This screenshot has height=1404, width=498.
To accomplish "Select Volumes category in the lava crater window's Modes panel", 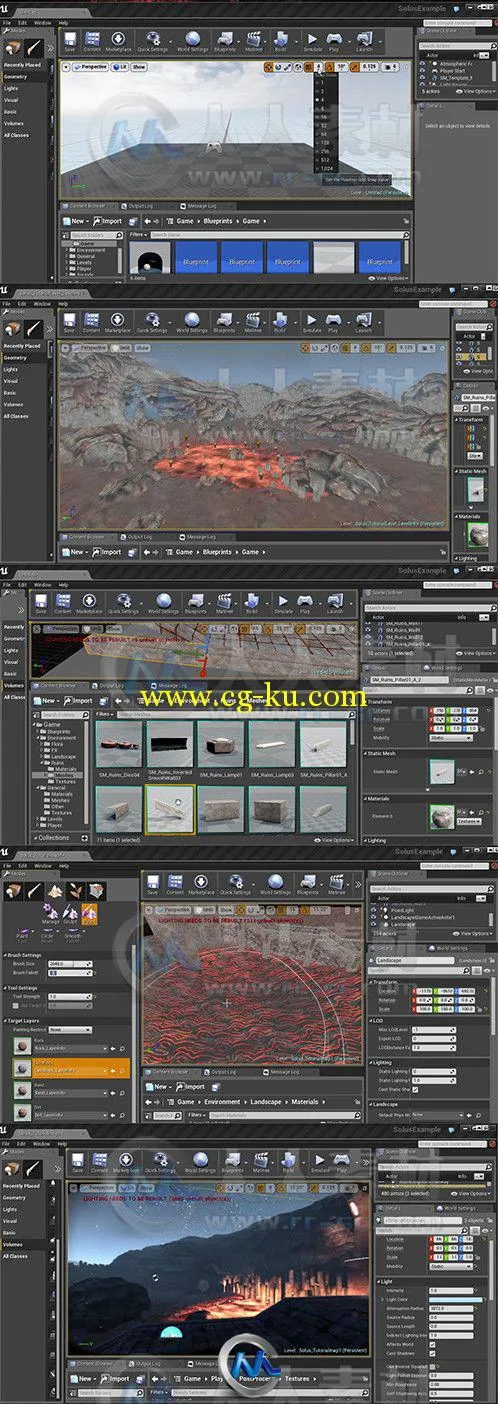I will [x=13, y=404].
